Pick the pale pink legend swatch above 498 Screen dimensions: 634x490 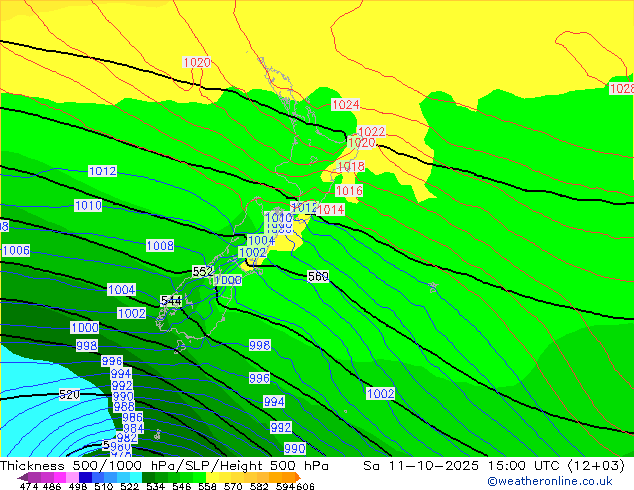pyautogui.click(x=72, y=477)
